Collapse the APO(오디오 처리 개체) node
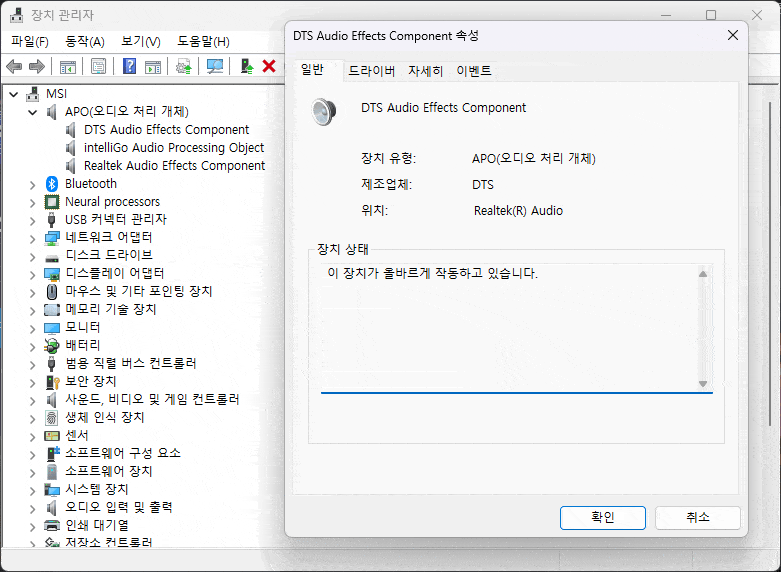 pos(33,112)
